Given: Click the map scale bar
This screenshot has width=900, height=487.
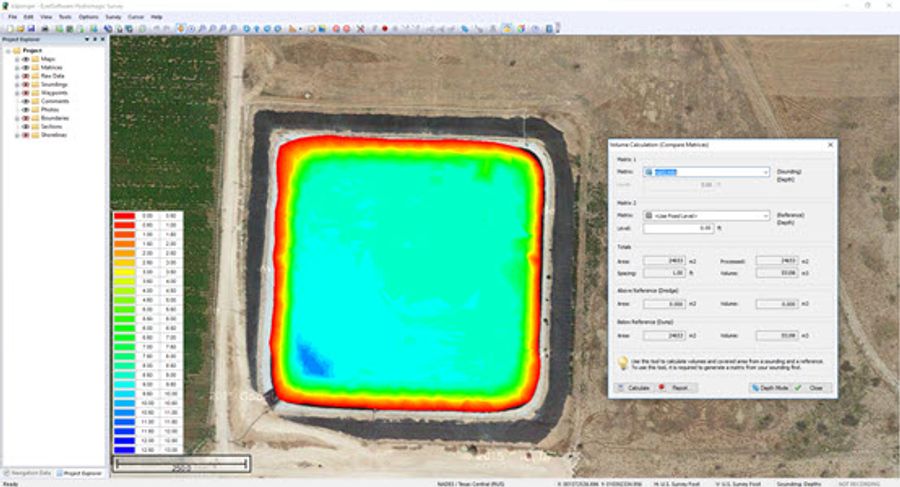Looking at the screenshot, I should [181, 464].
